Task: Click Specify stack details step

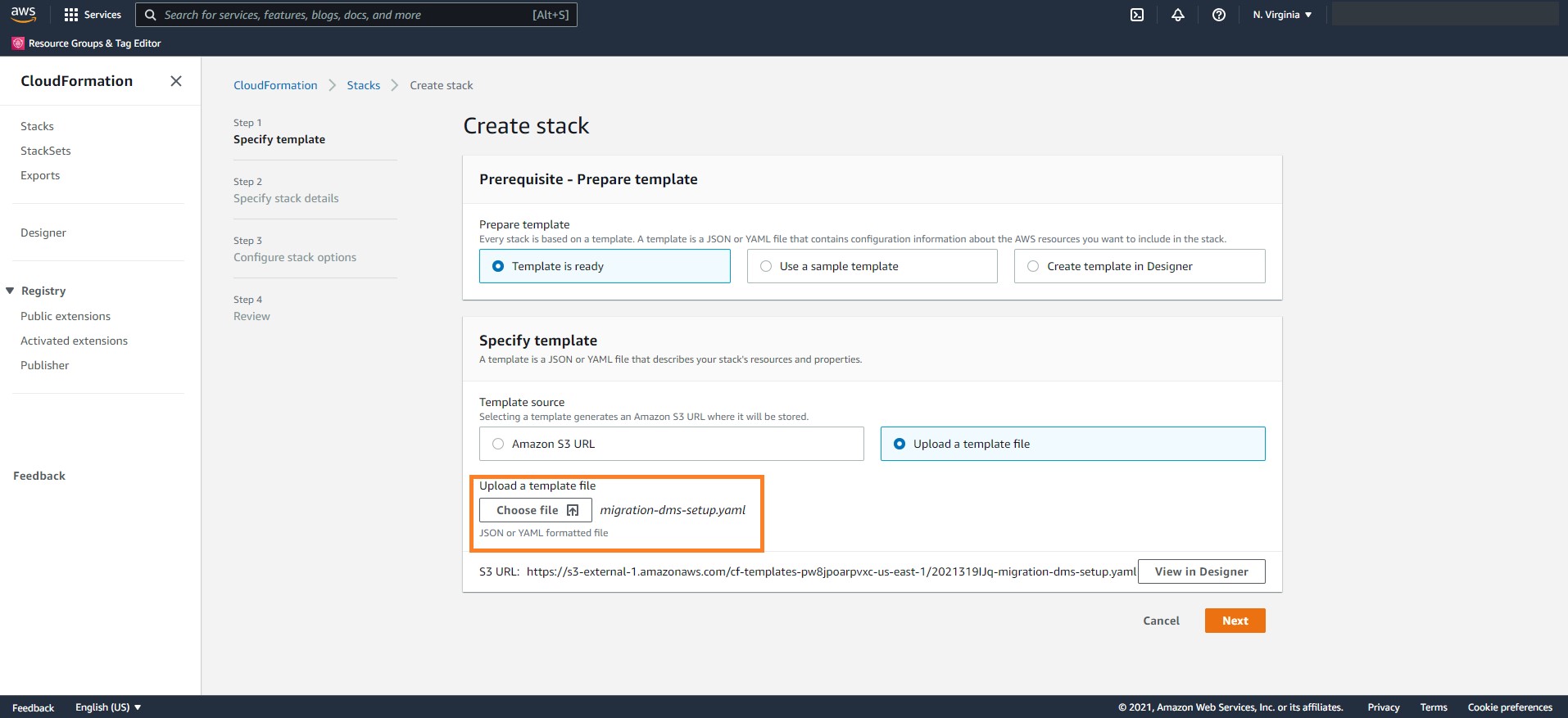Action: coord(286,198)
